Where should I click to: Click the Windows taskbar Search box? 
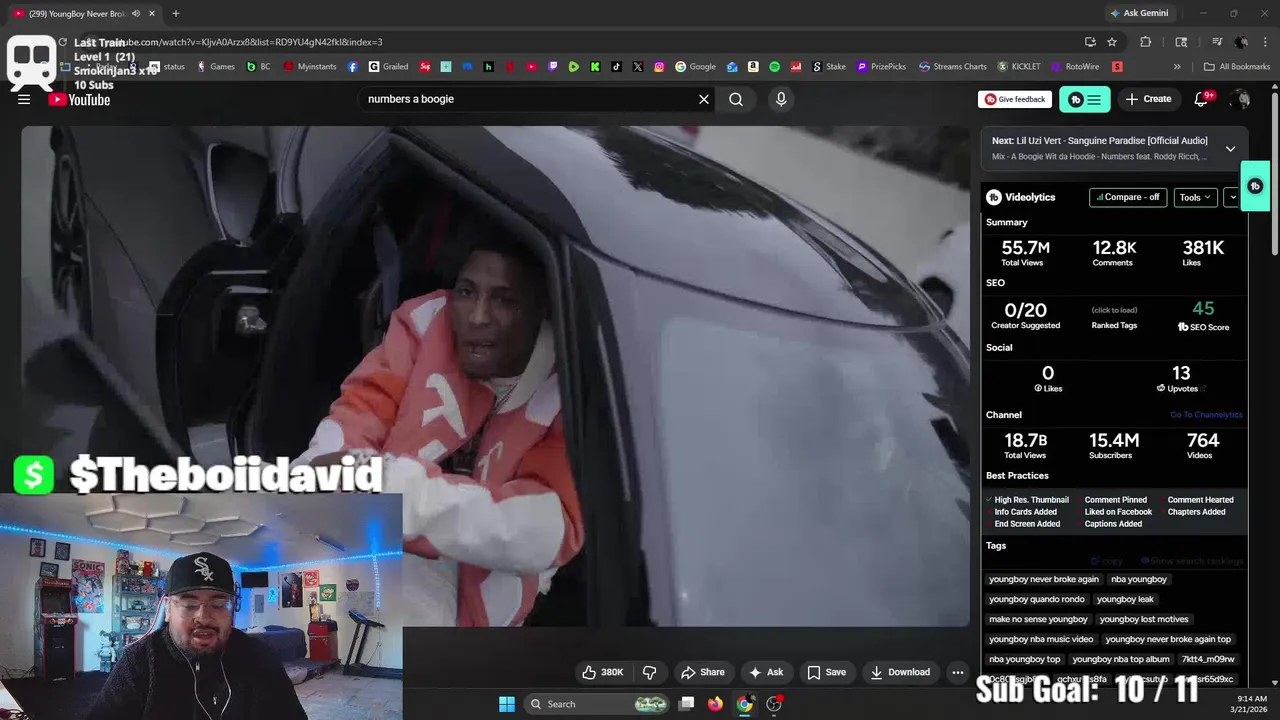pyautogui.click(x=595, y=704)
